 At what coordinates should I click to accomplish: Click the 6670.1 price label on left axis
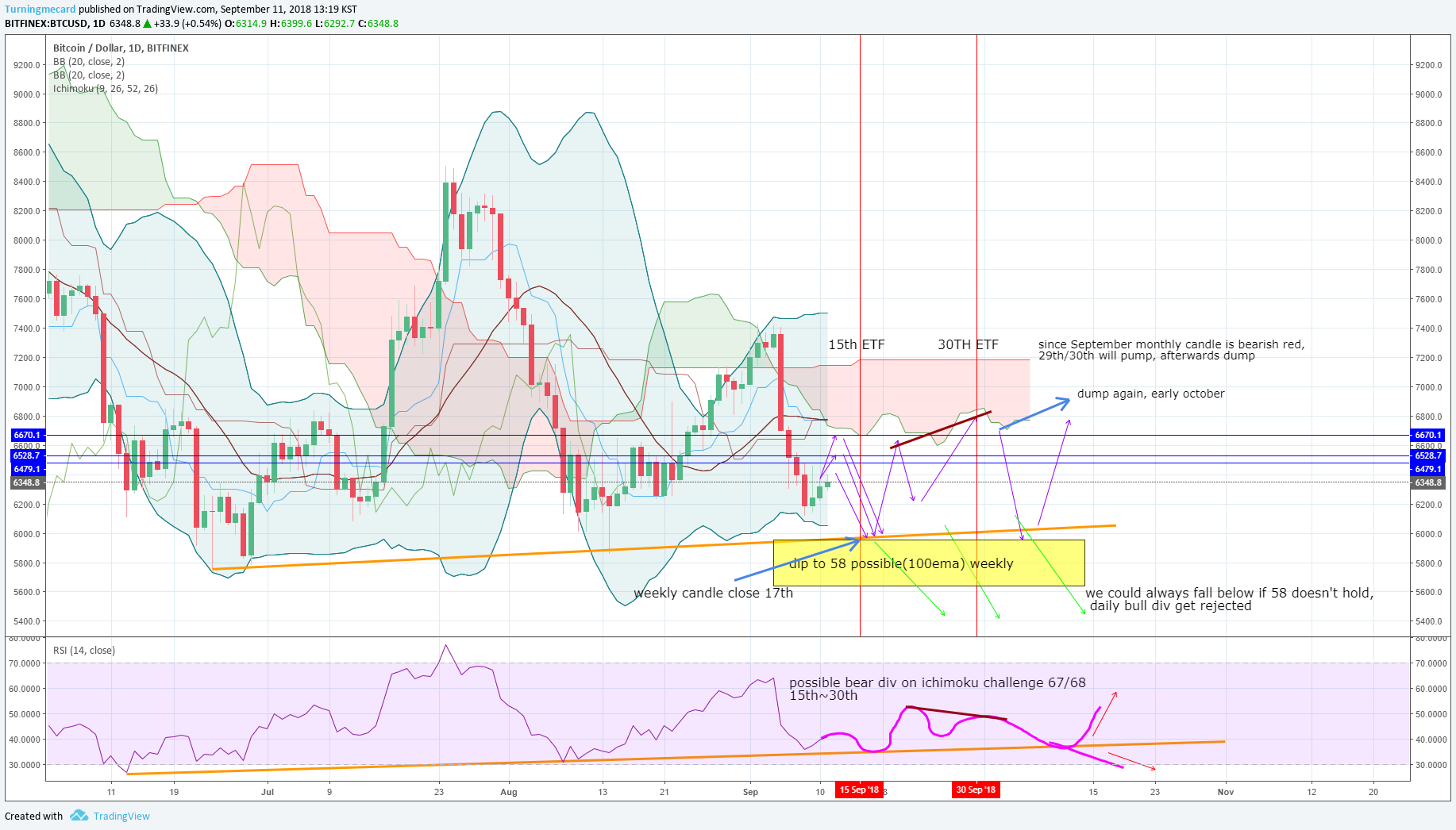(x=26, y=435)
